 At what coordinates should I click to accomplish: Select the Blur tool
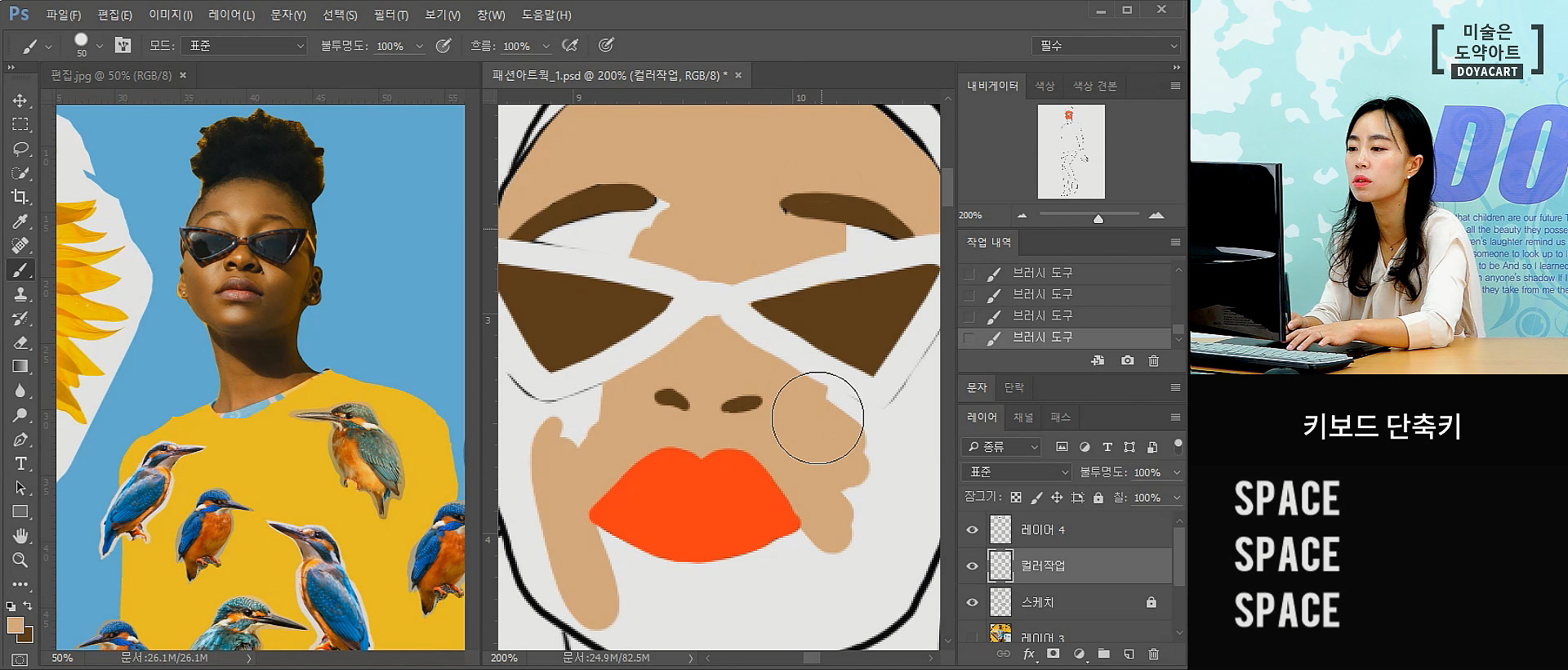pos(20,391)
